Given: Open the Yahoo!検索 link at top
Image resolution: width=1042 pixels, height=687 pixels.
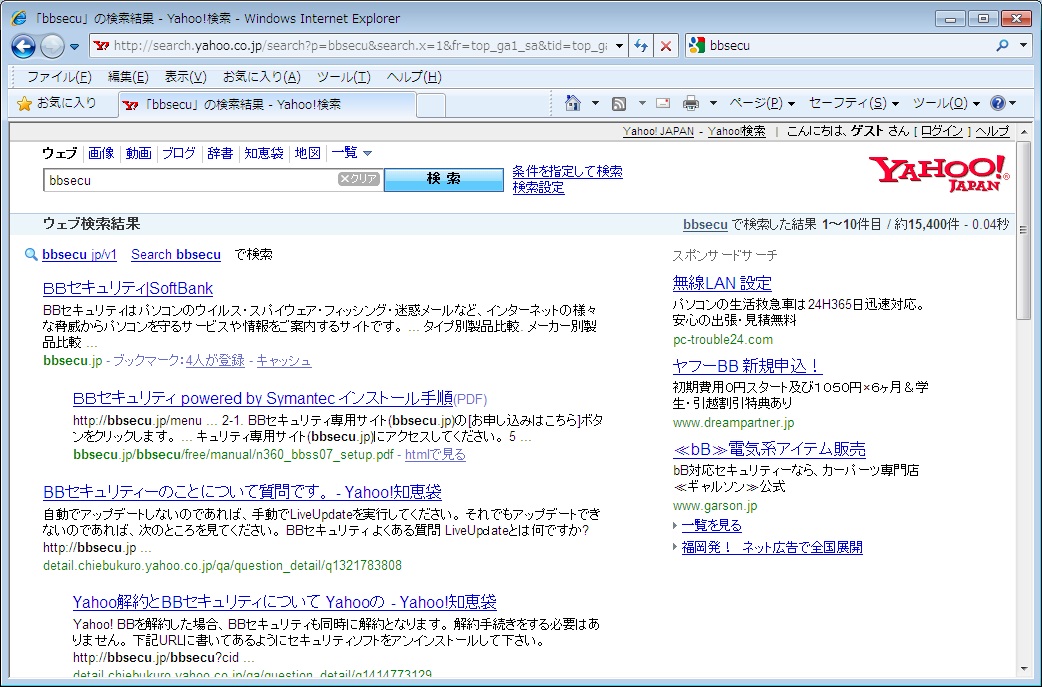Looking at the screenshot, I should pyautogui.click(x=736, y=132).
